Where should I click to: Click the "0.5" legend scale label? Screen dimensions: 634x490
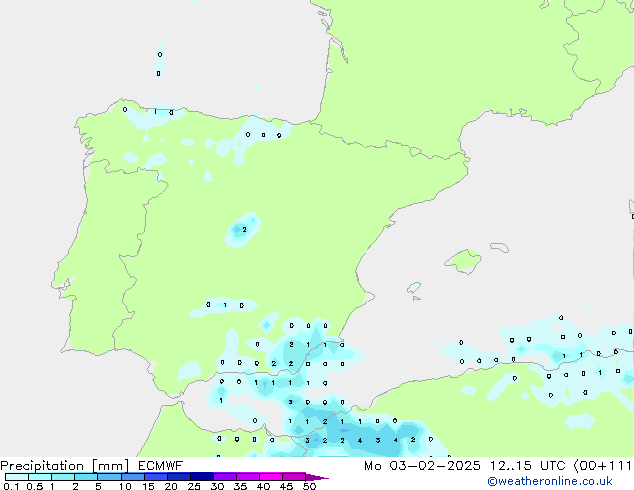(34, 486)
